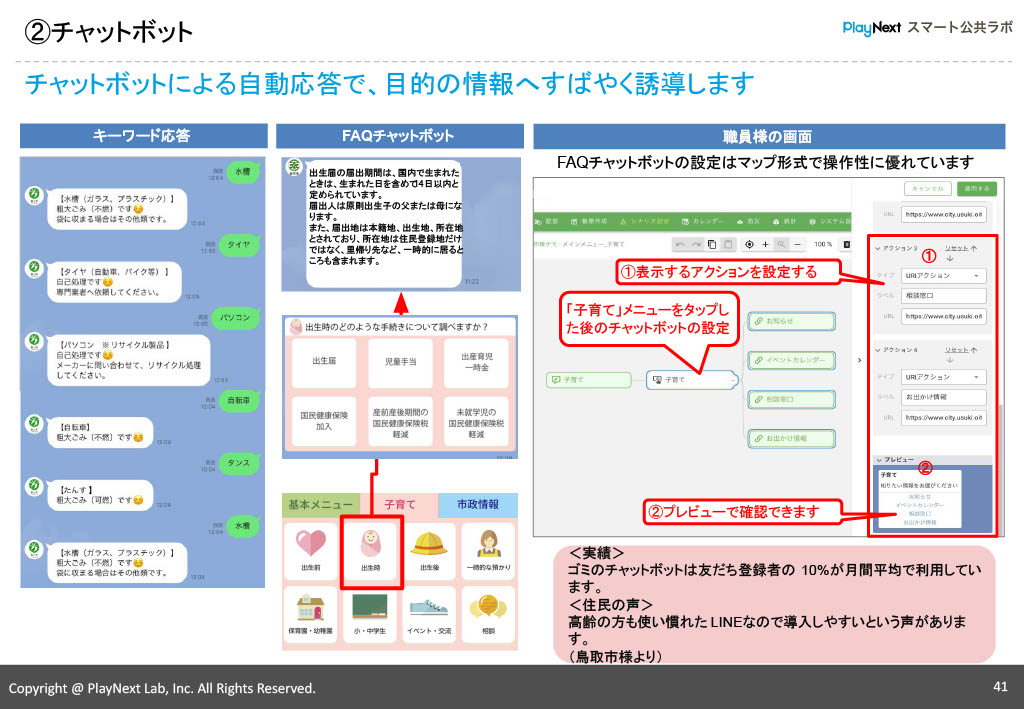Open the 相談 speech bubble icon
This screenshot has height=709, width=1024.
(489, 604)
